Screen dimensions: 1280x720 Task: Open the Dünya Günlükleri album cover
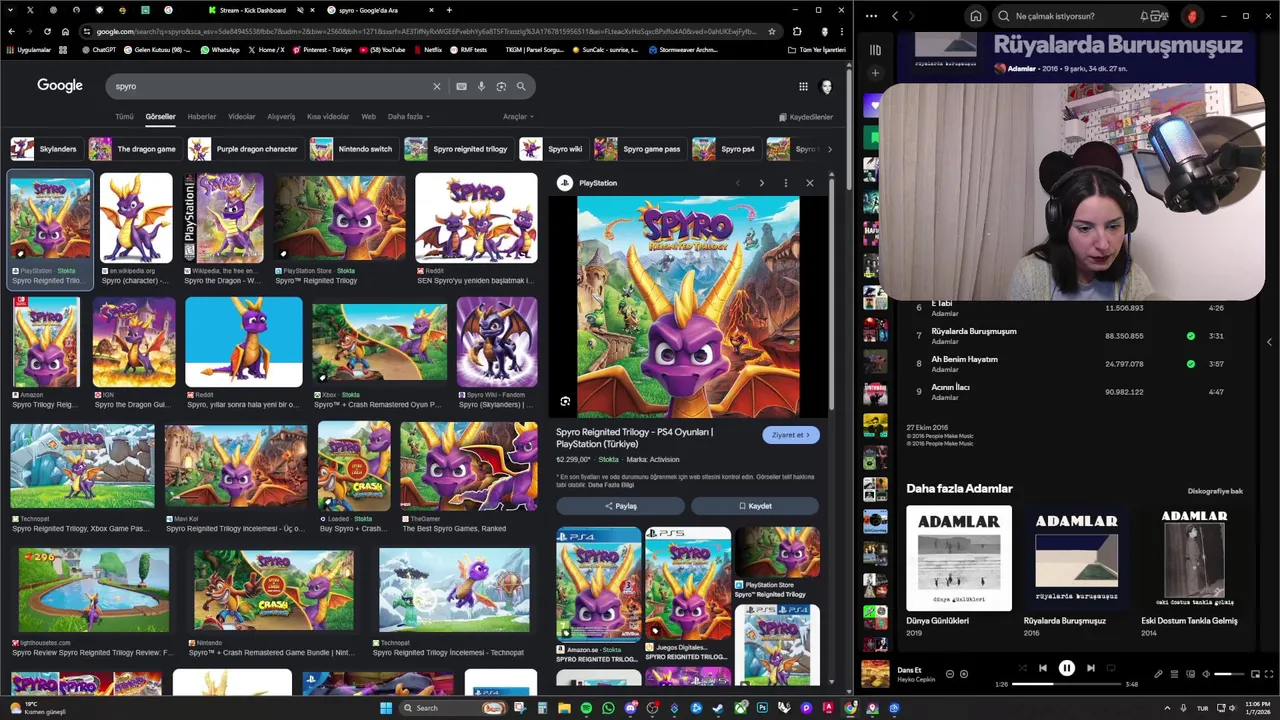coord(959,558)
